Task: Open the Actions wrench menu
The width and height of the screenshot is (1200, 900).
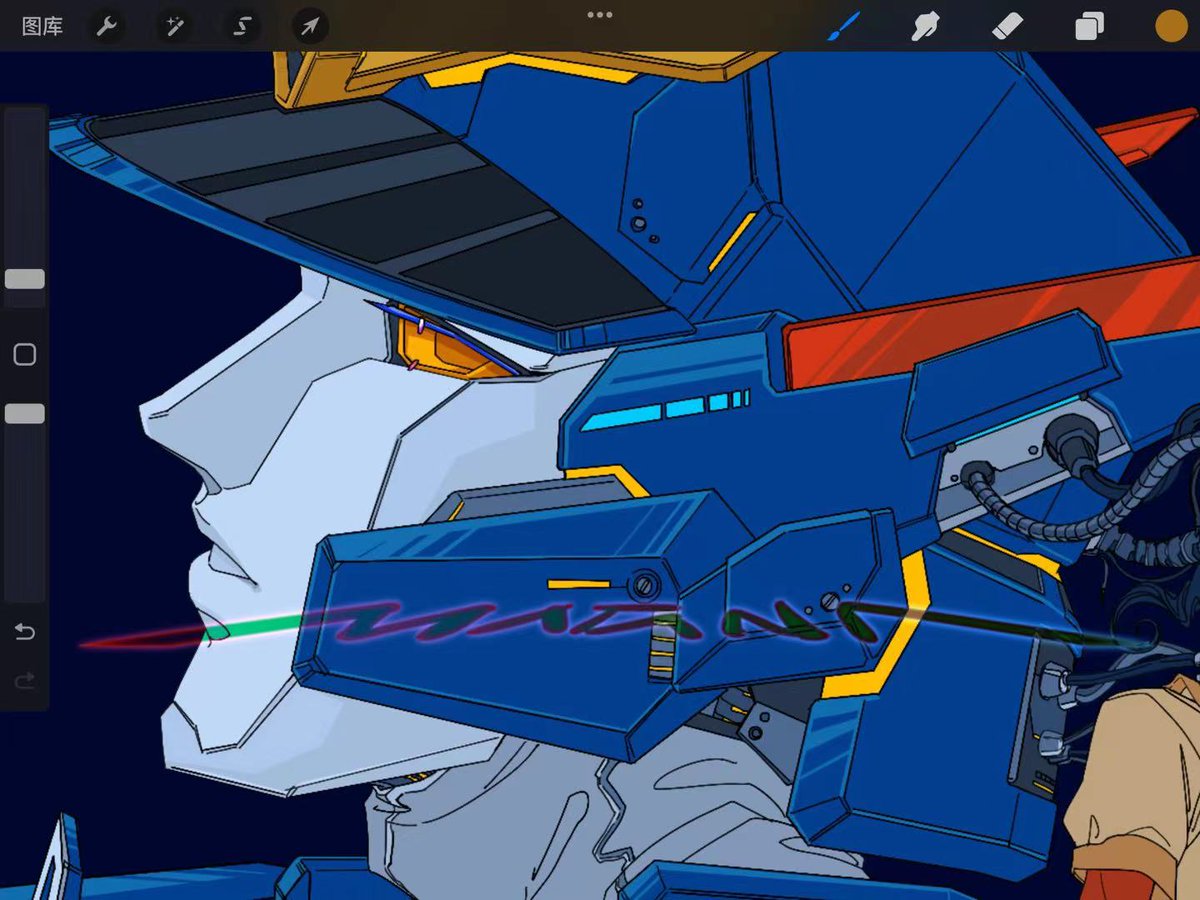Action: point(108,27)
